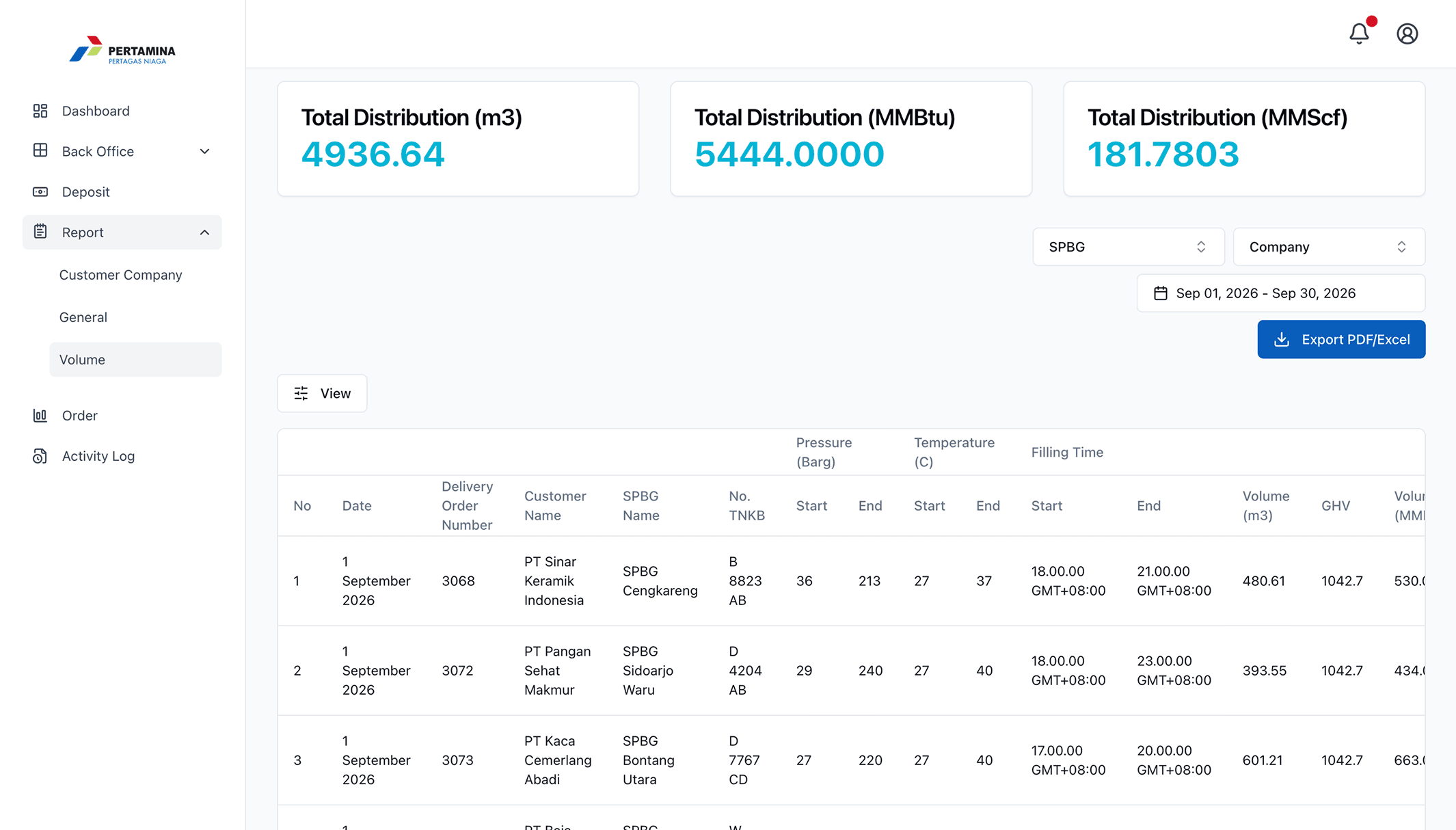Click the calendar icon in date range
1456x830 pixels.
click(x=1161, y=293)
